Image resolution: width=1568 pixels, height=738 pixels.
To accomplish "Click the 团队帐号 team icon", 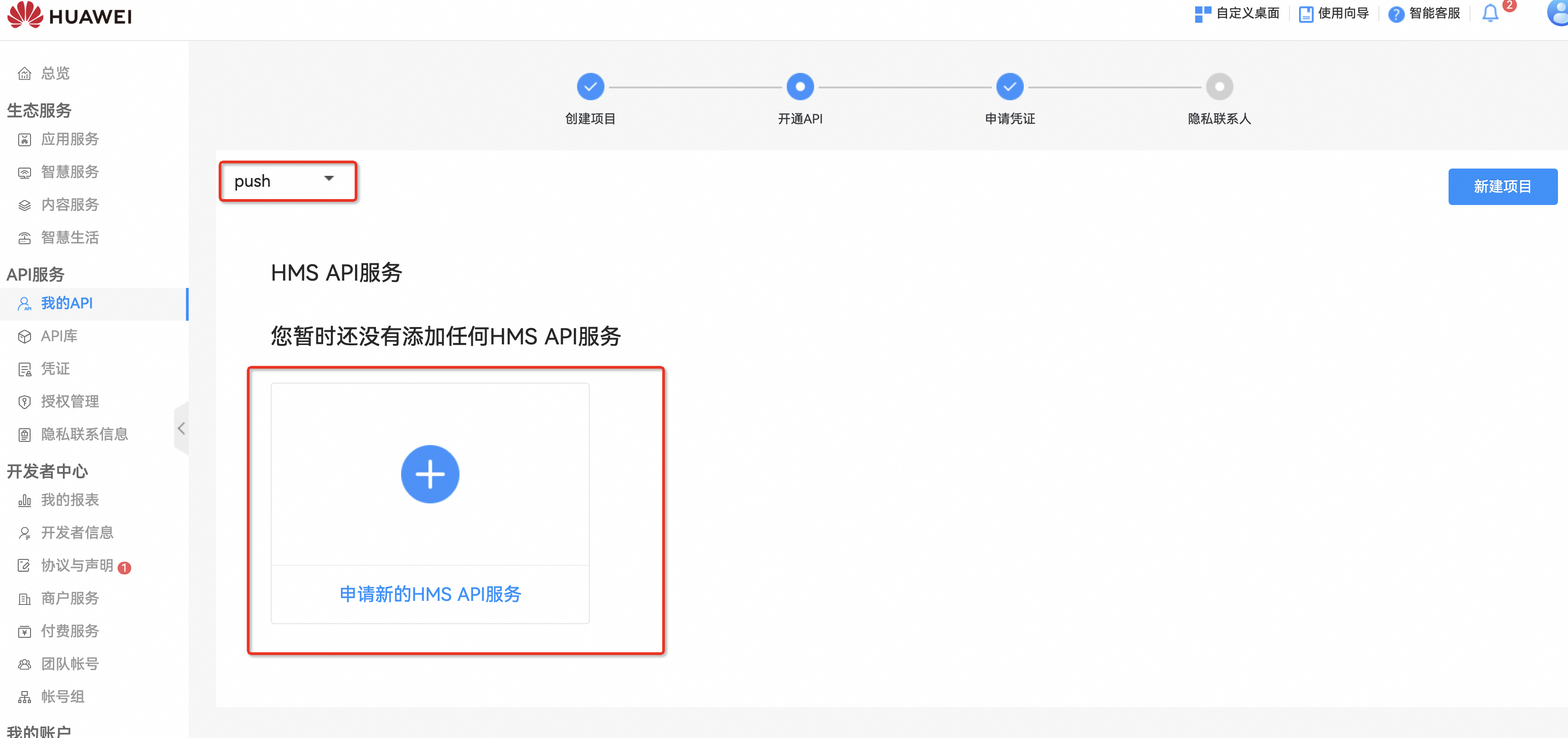I will click(x=24, y=664).
